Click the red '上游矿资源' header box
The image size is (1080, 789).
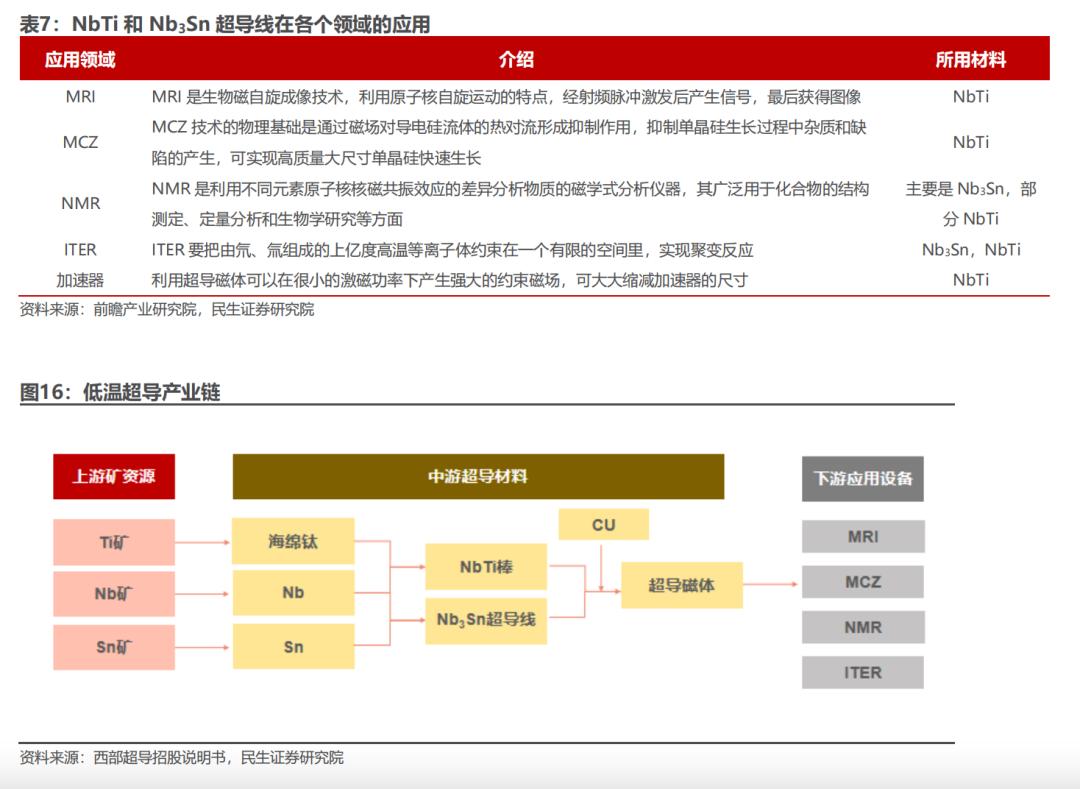coord(114,476)
